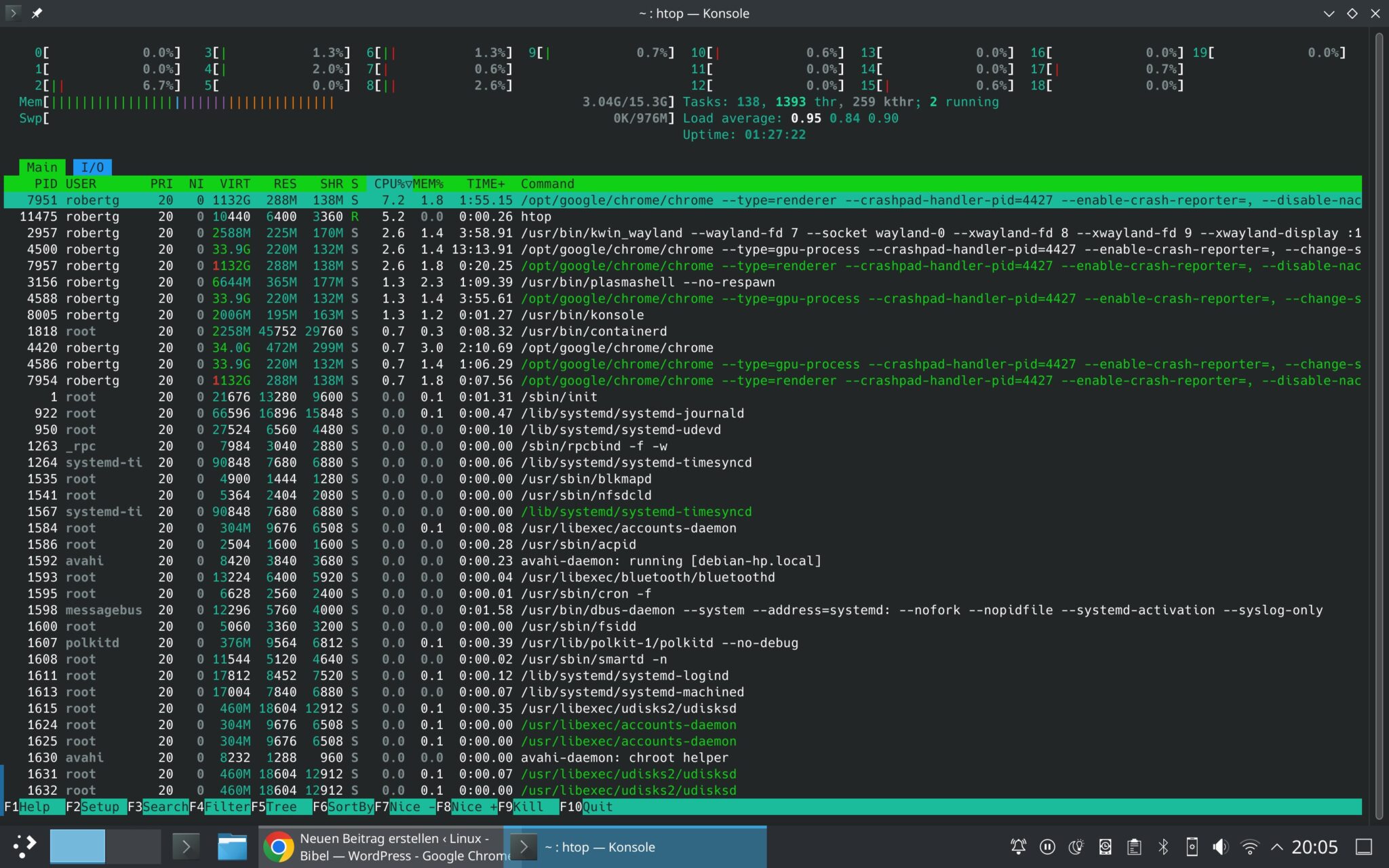1389x868 pixels.
Task: Open Bluetooth settings from the system tray
Action: (x=1165, y=846)
